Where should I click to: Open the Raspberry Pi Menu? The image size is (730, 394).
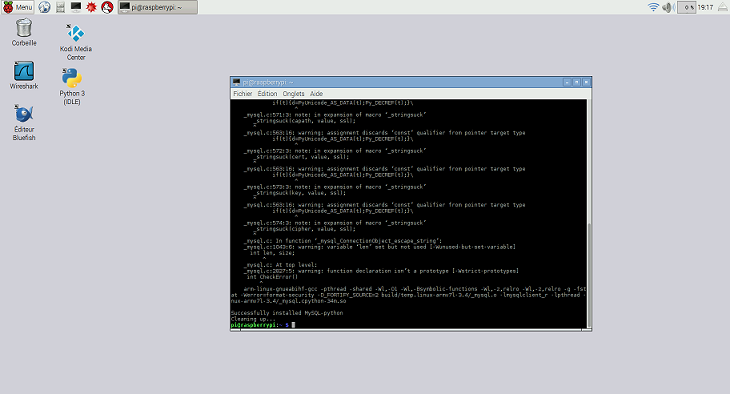pos(18,7)
